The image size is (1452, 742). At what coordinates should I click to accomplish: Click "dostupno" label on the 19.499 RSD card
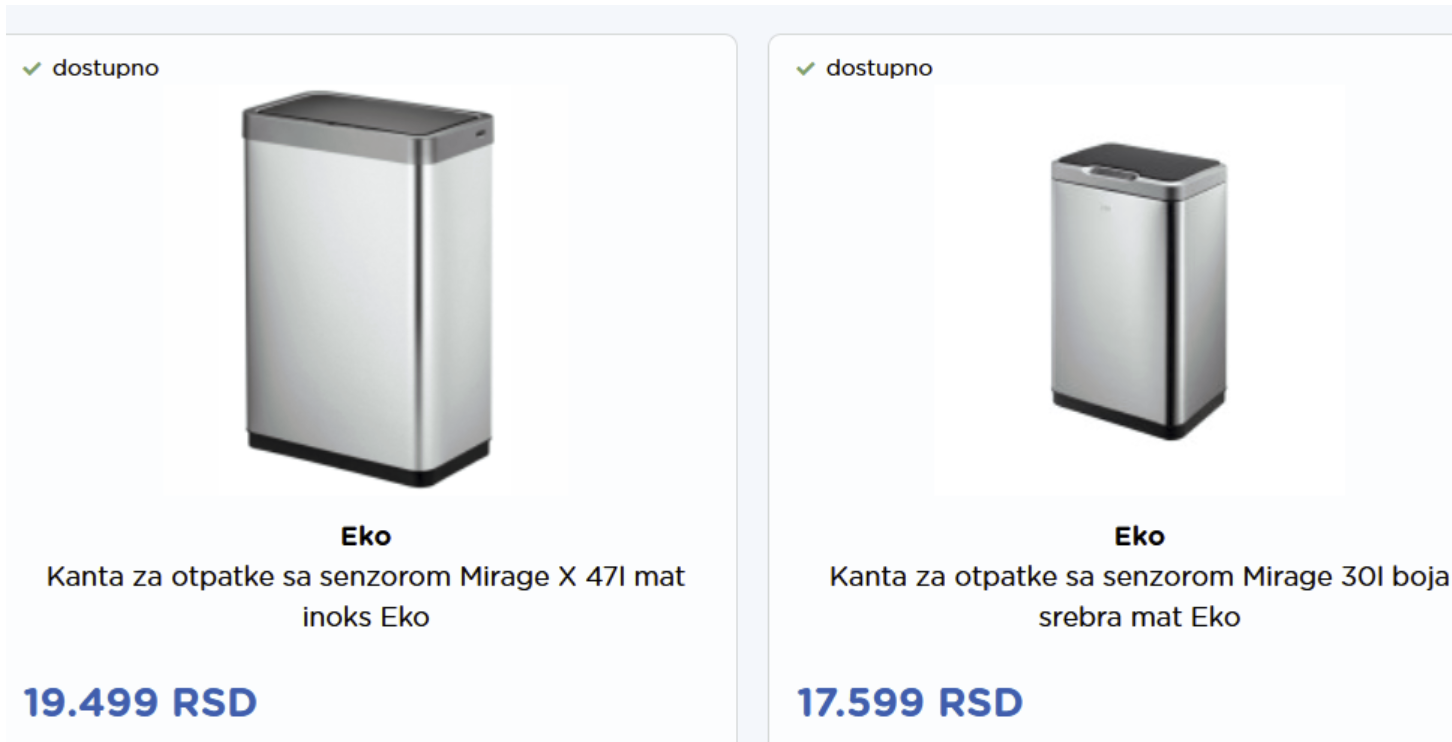pyautogui.click(x=105, y=68)
